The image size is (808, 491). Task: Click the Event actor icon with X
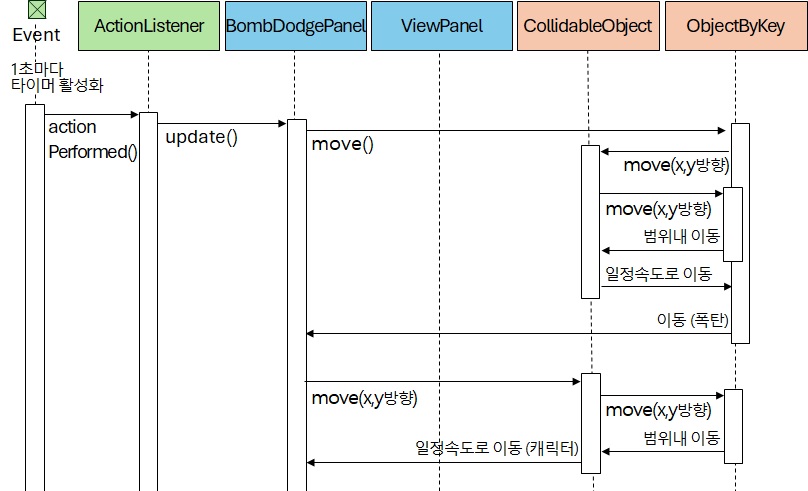coord(36,11)
